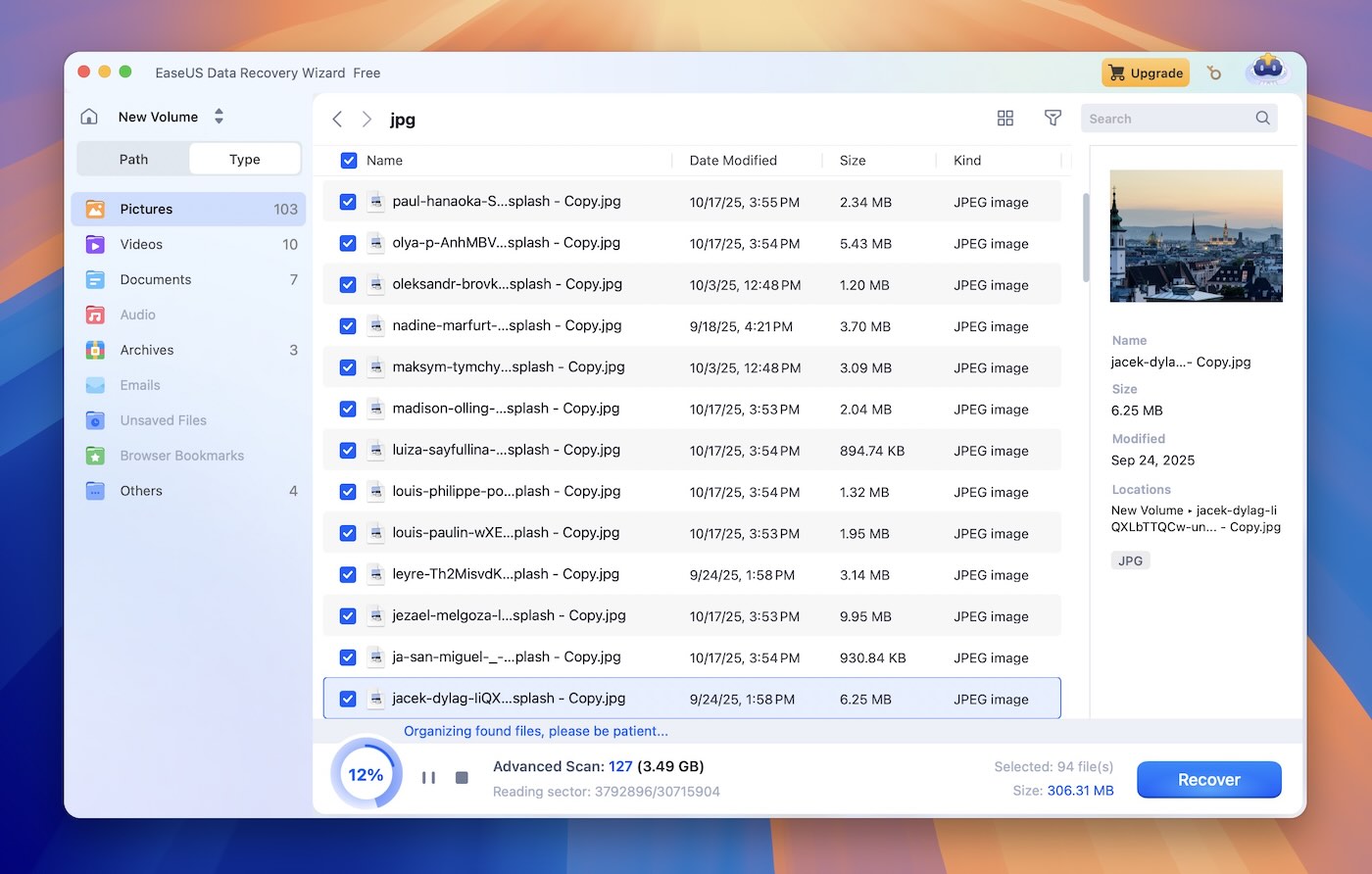Image resolution: width=1372 pixels, height=874 pixels.
Task: Click the Upgrade button
Action: pyautogui.click(x=1145, y=73)
